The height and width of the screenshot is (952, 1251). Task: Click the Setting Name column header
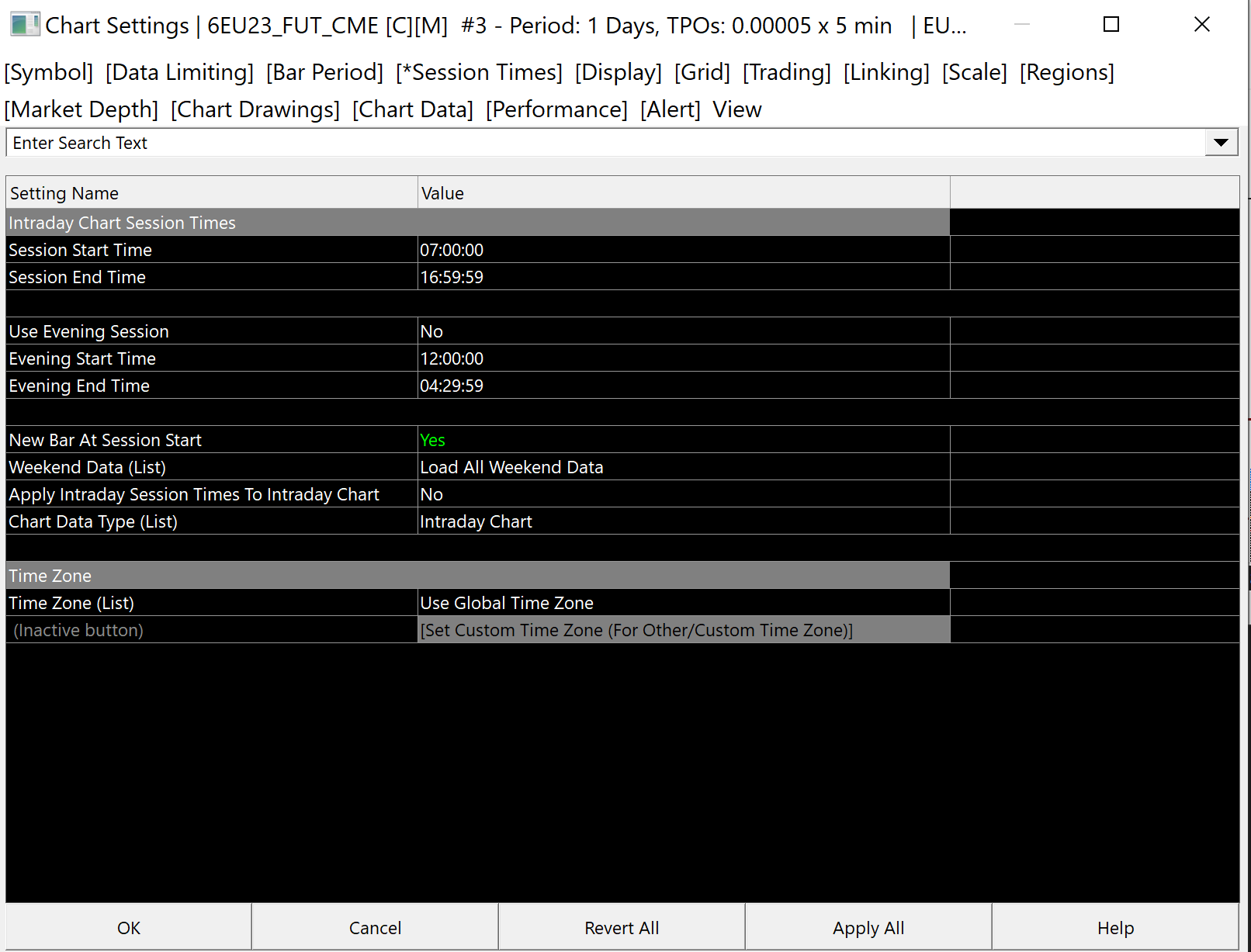(x=212, y=193)
